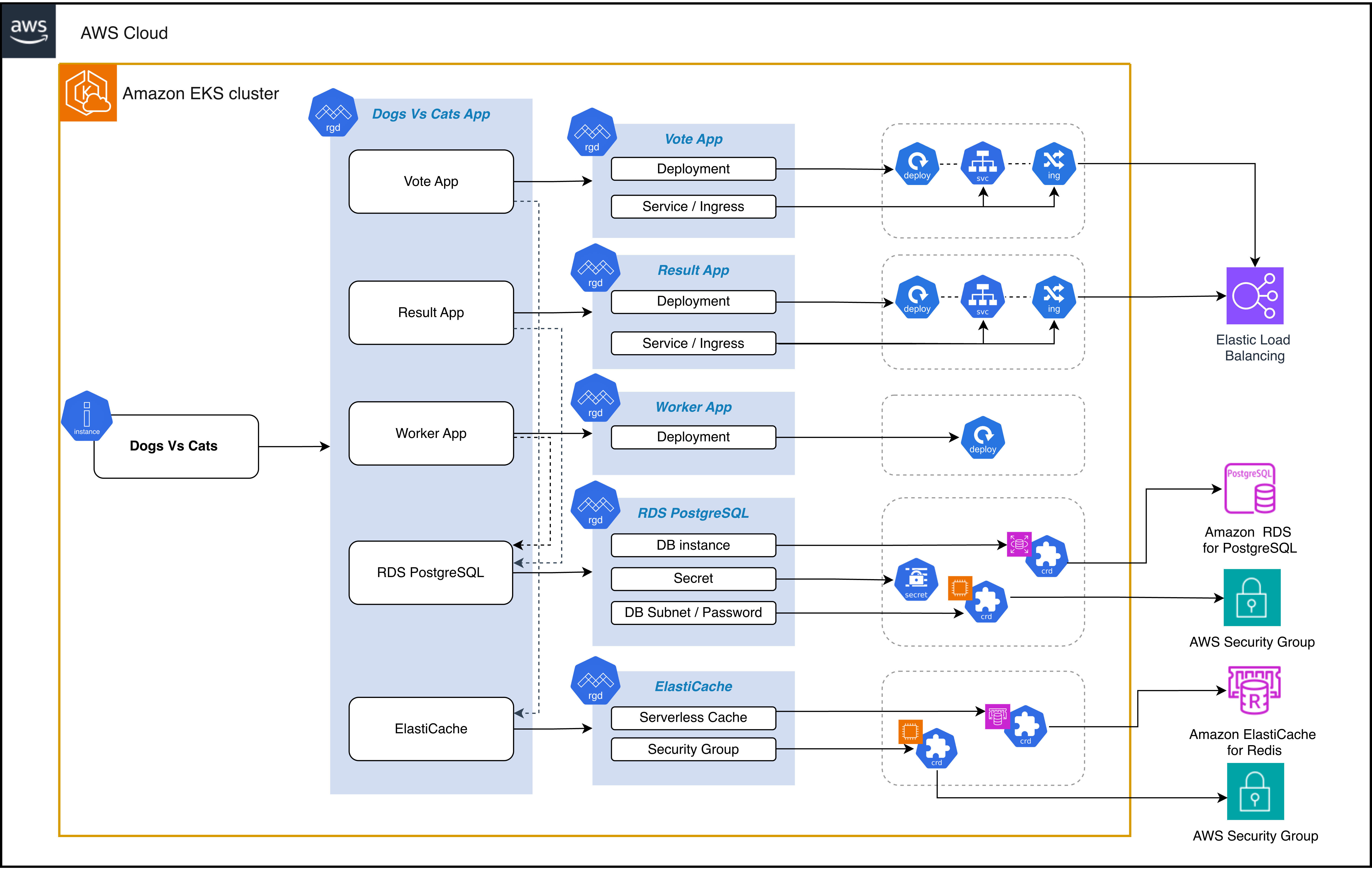Click the ing hexagon for Result App
Viewport: 1372px width, 869px height.
(1054, 297)
